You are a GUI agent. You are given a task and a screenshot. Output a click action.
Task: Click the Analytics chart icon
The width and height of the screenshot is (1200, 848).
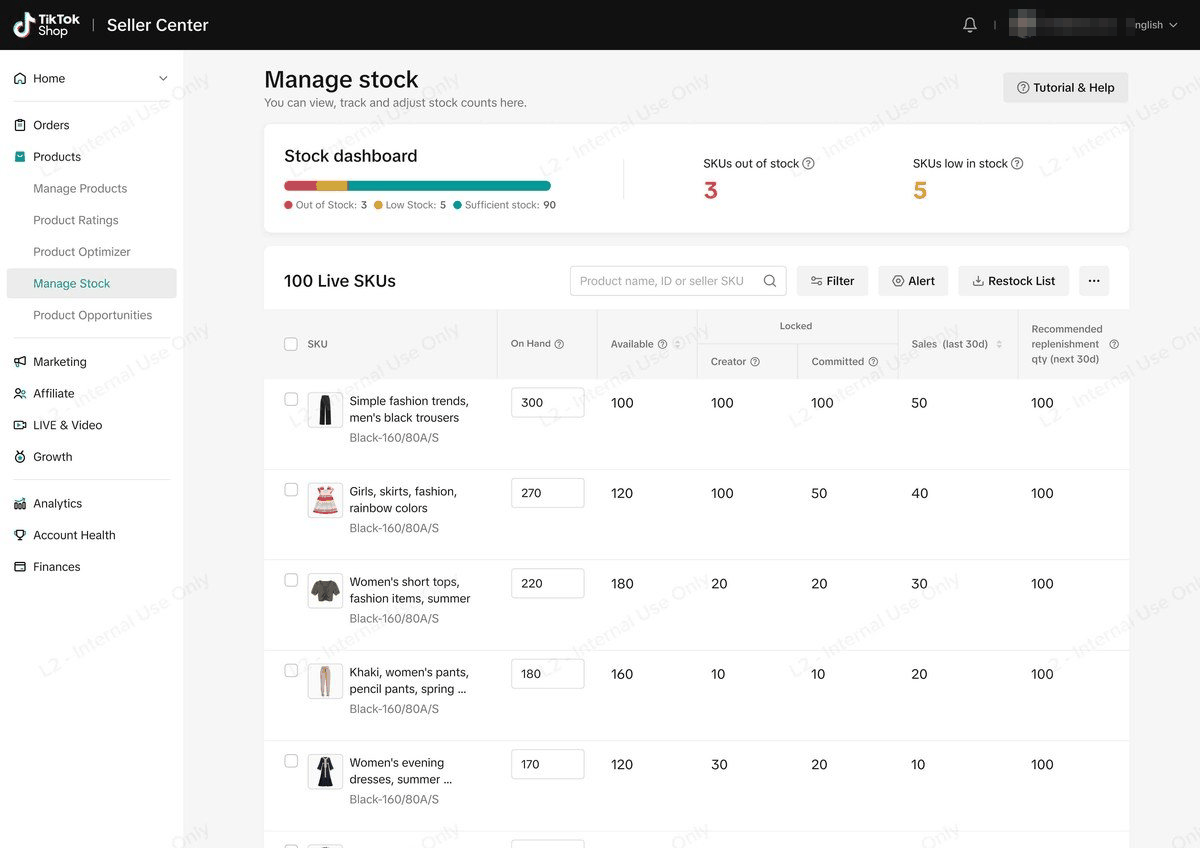point(20,504)
